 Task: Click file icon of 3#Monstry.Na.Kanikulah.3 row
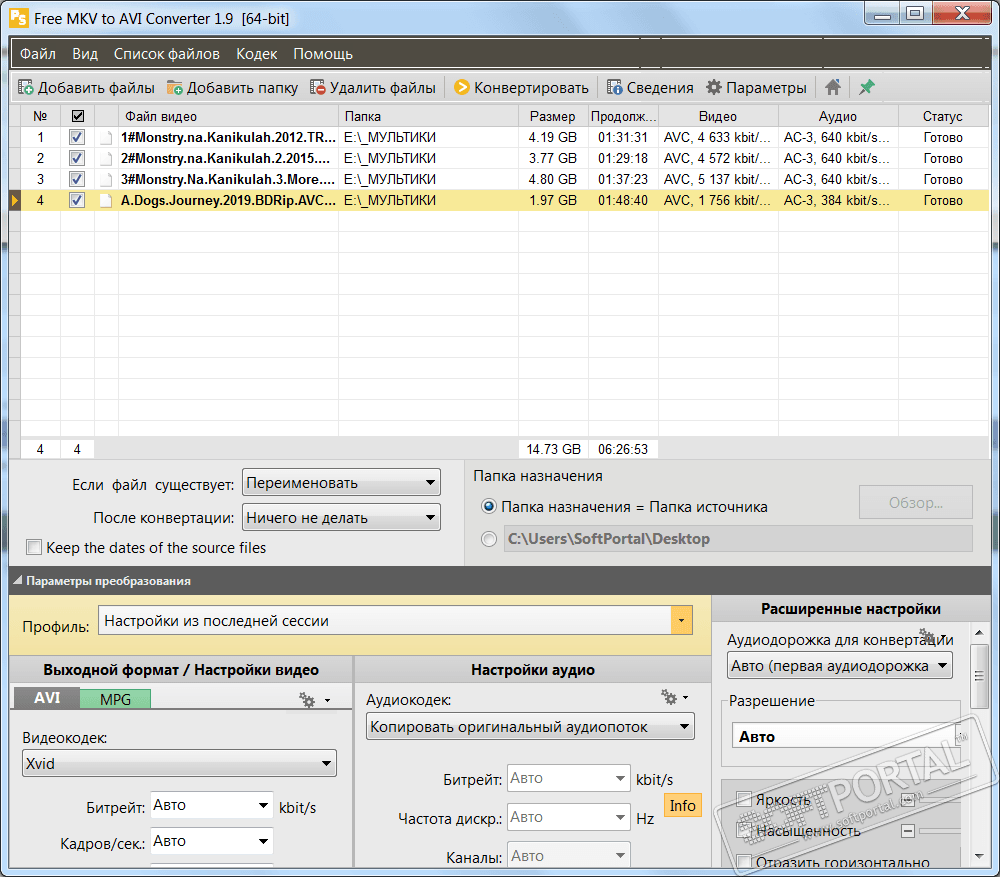[x=107, y=180]
